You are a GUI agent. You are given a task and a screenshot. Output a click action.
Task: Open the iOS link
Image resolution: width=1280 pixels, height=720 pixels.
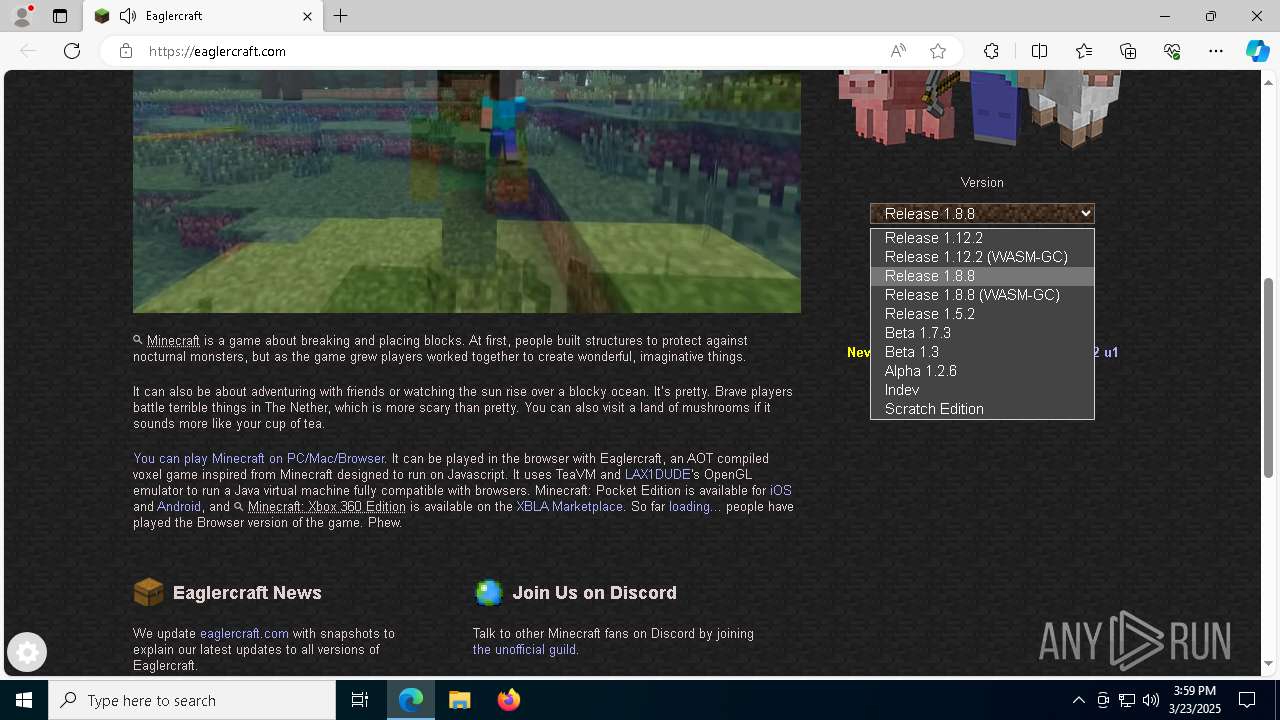coord(781,491)
